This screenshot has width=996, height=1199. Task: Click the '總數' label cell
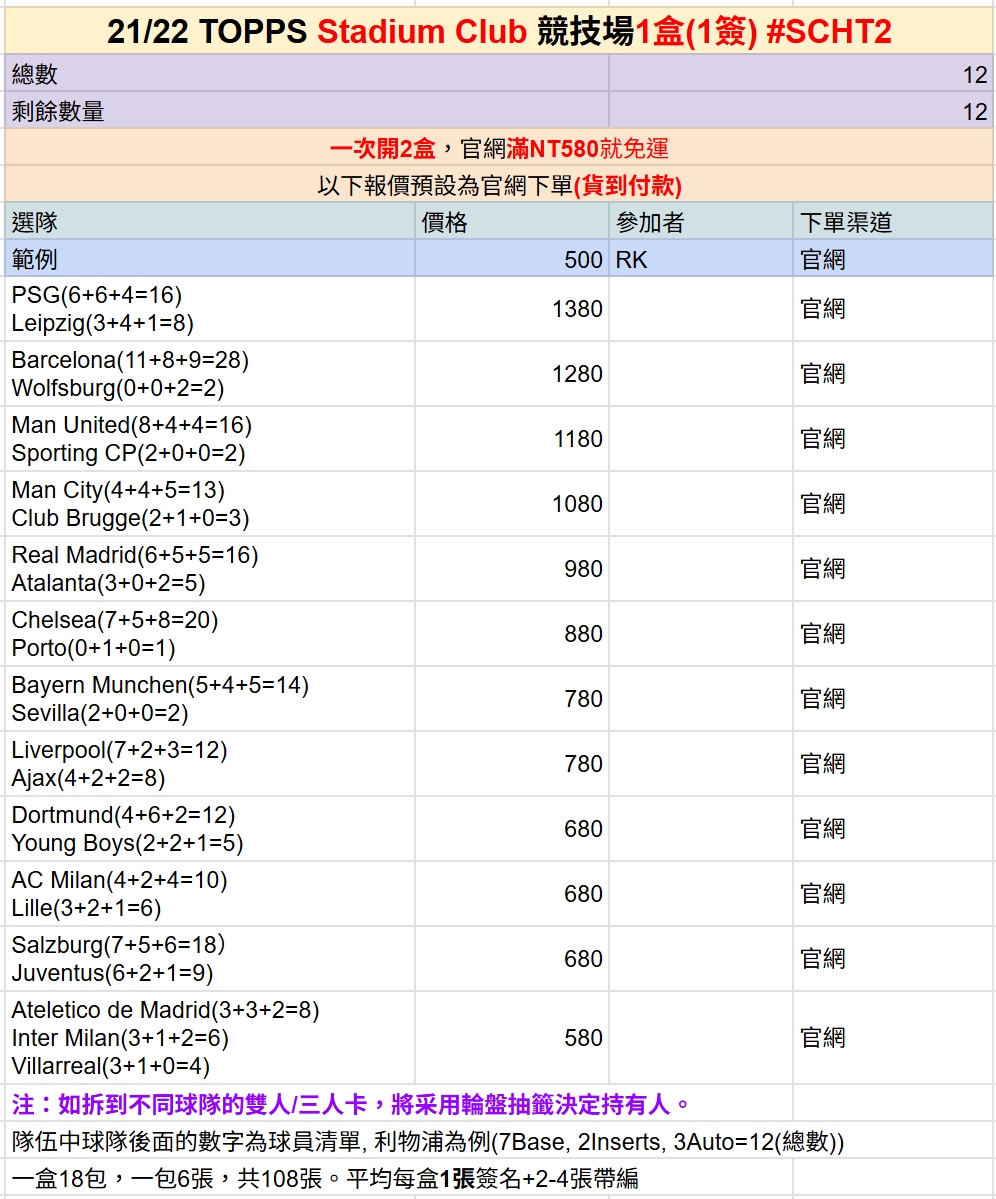tap(307, 73)
